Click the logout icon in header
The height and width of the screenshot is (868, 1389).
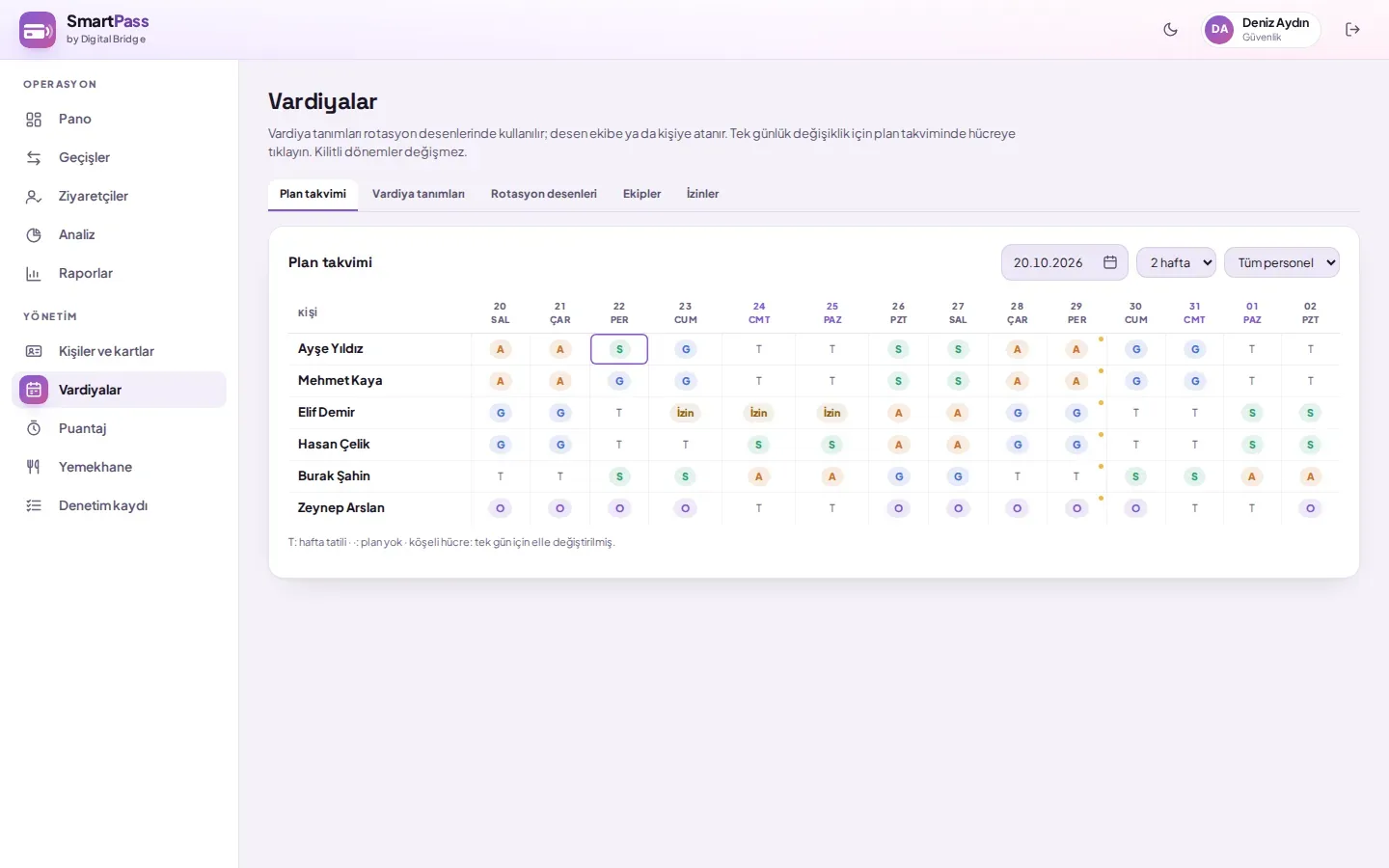tap(1352, 30)
